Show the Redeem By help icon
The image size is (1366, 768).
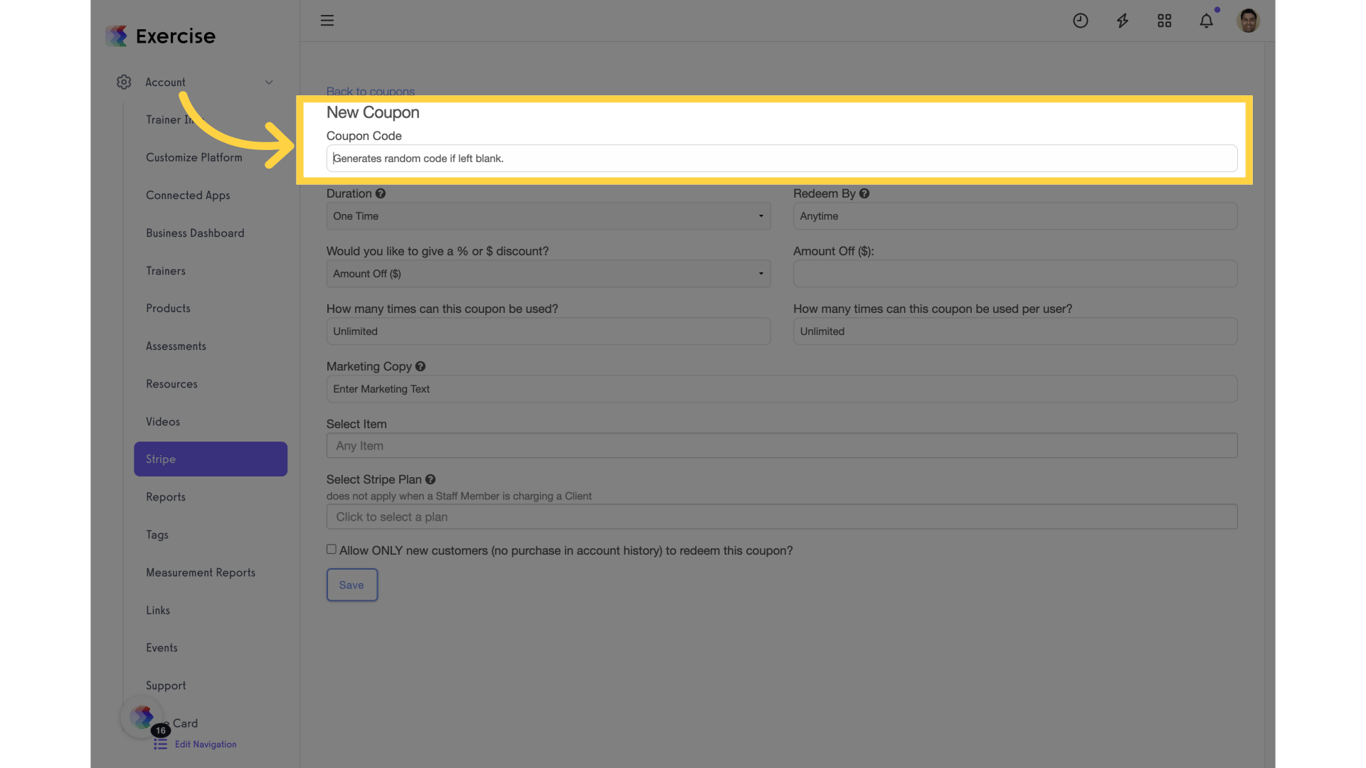pyautogui.click(x=864, y=193)
